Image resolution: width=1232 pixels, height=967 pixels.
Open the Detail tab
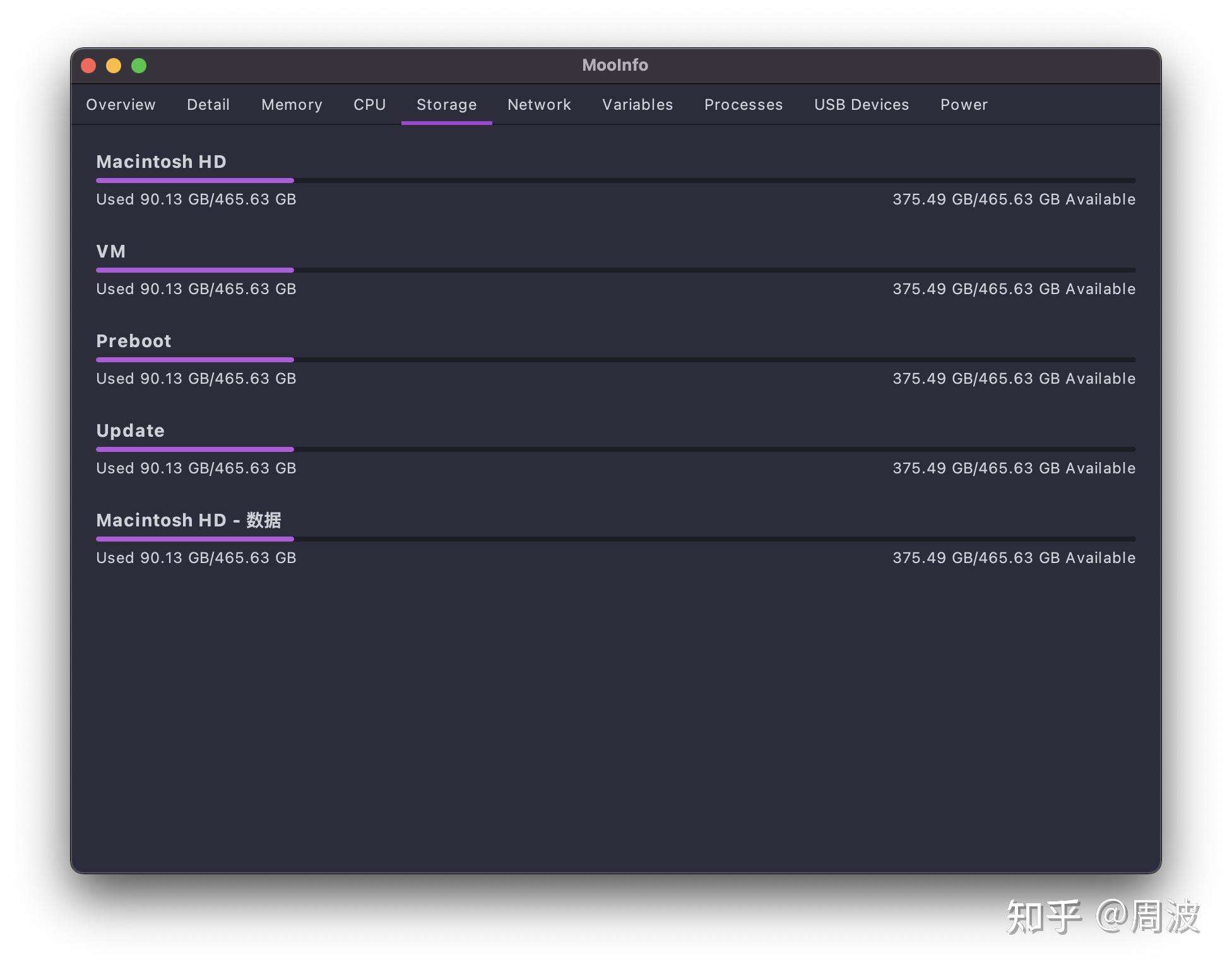click(x=208, y=105)
